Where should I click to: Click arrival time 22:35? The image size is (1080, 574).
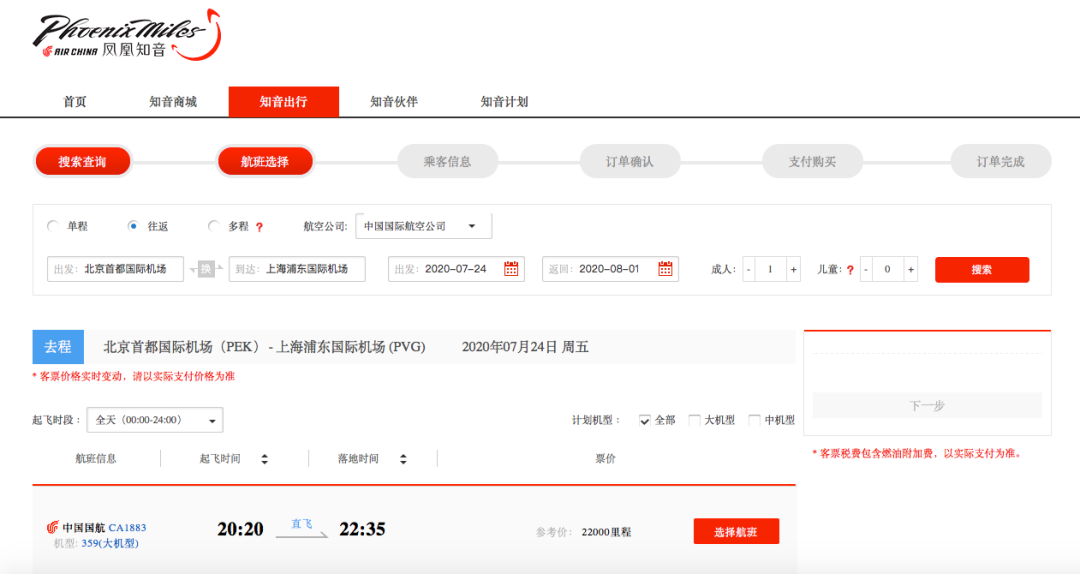pyautogui.click(x=362, y=529)
